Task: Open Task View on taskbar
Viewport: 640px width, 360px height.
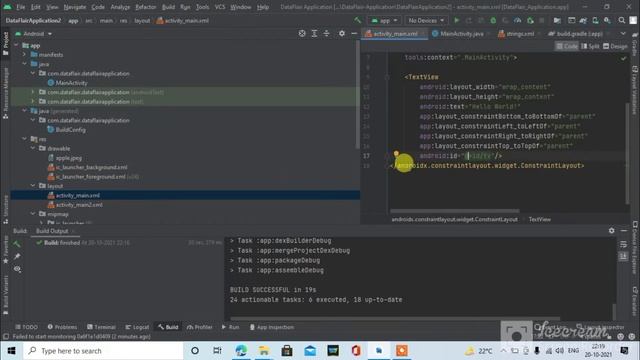Action: [x=217, y=351]
